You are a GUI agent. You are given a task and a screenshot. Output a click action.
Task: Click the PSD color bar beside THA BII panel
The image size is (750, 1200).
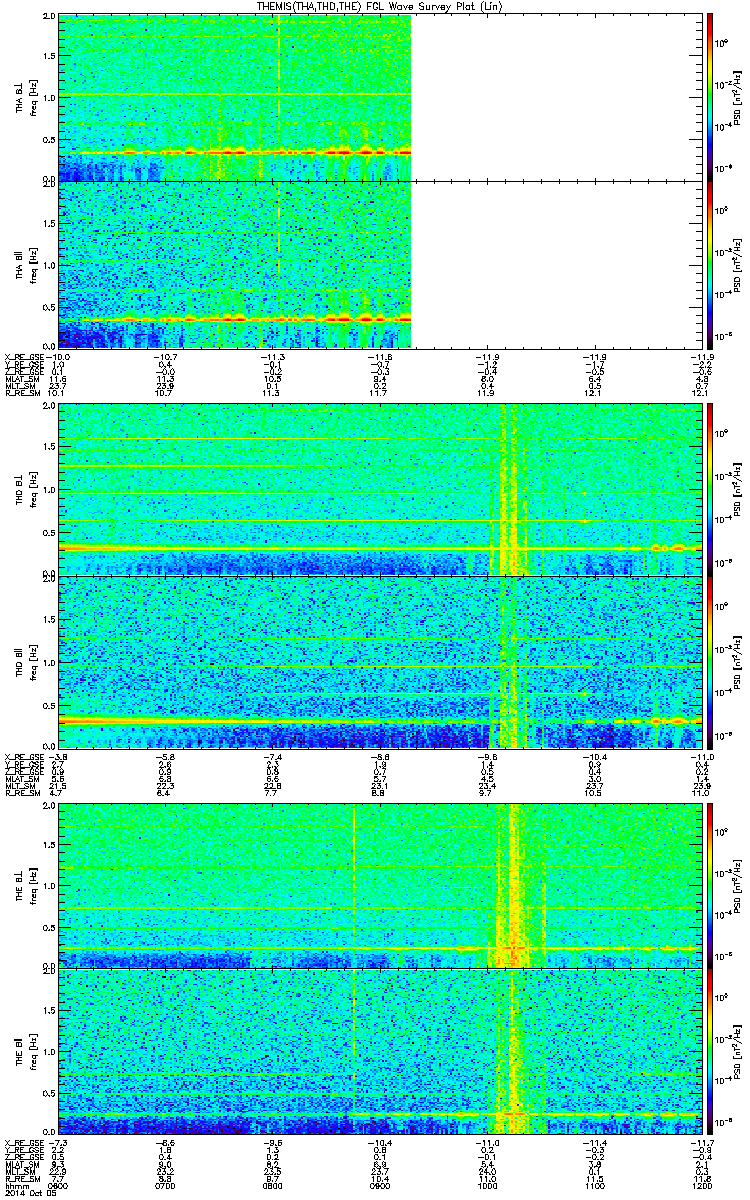point(709,263)
